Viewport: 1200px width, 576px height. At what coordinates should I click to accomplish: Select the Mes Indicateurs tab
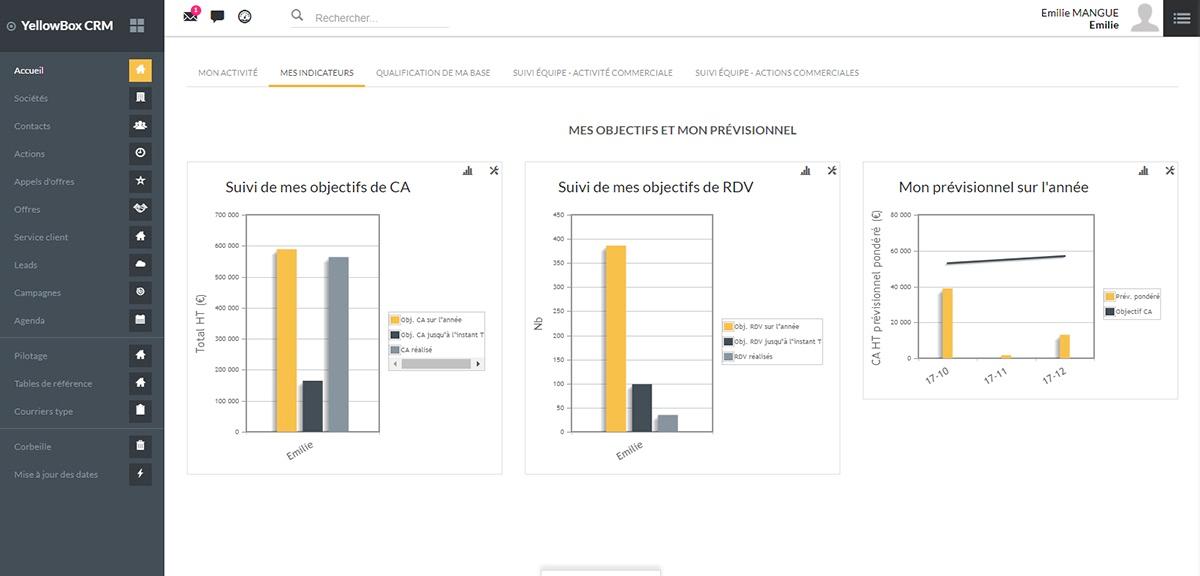[x=317, y=73]
